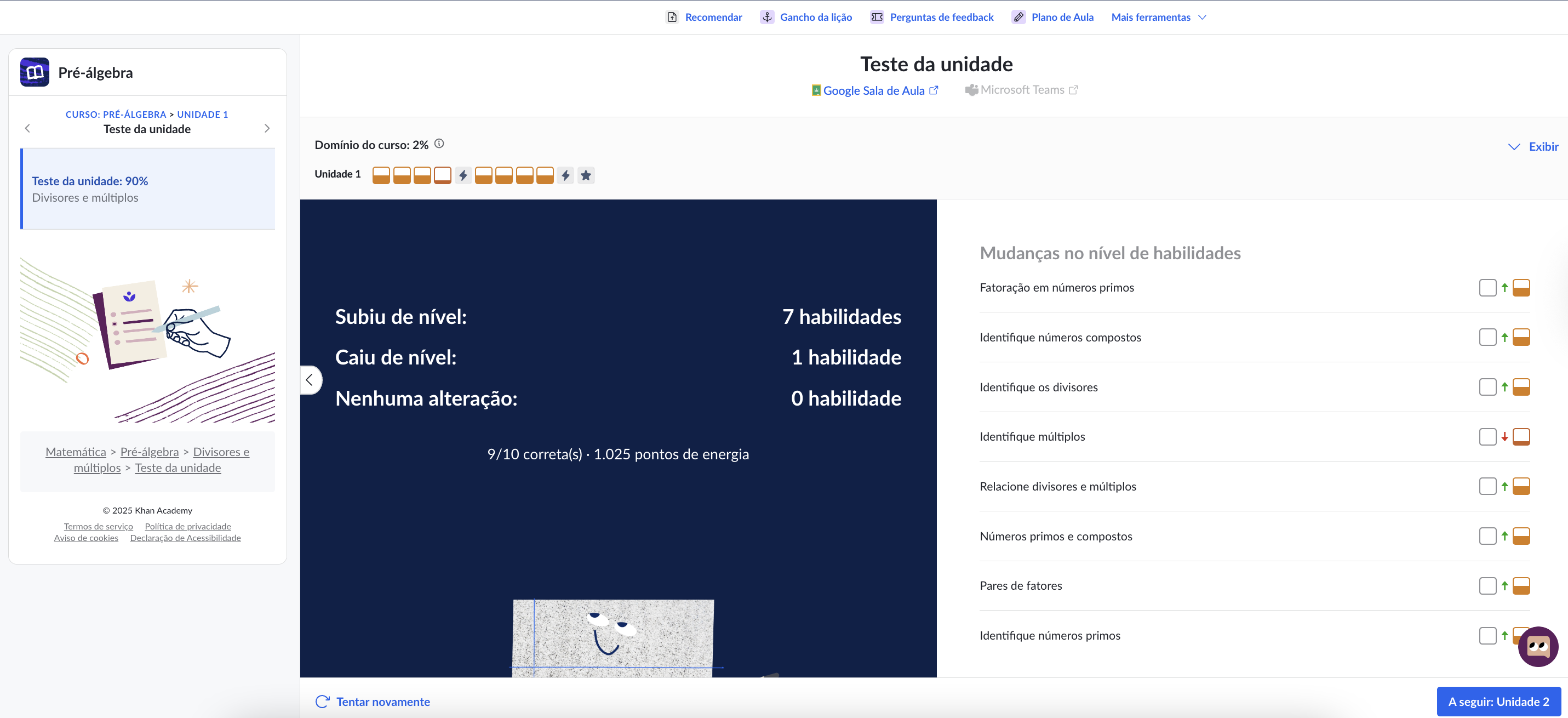Click the Pré-álgebra course title heading
This screenshot has width=1568, height=718.
[x=95, y=72]
